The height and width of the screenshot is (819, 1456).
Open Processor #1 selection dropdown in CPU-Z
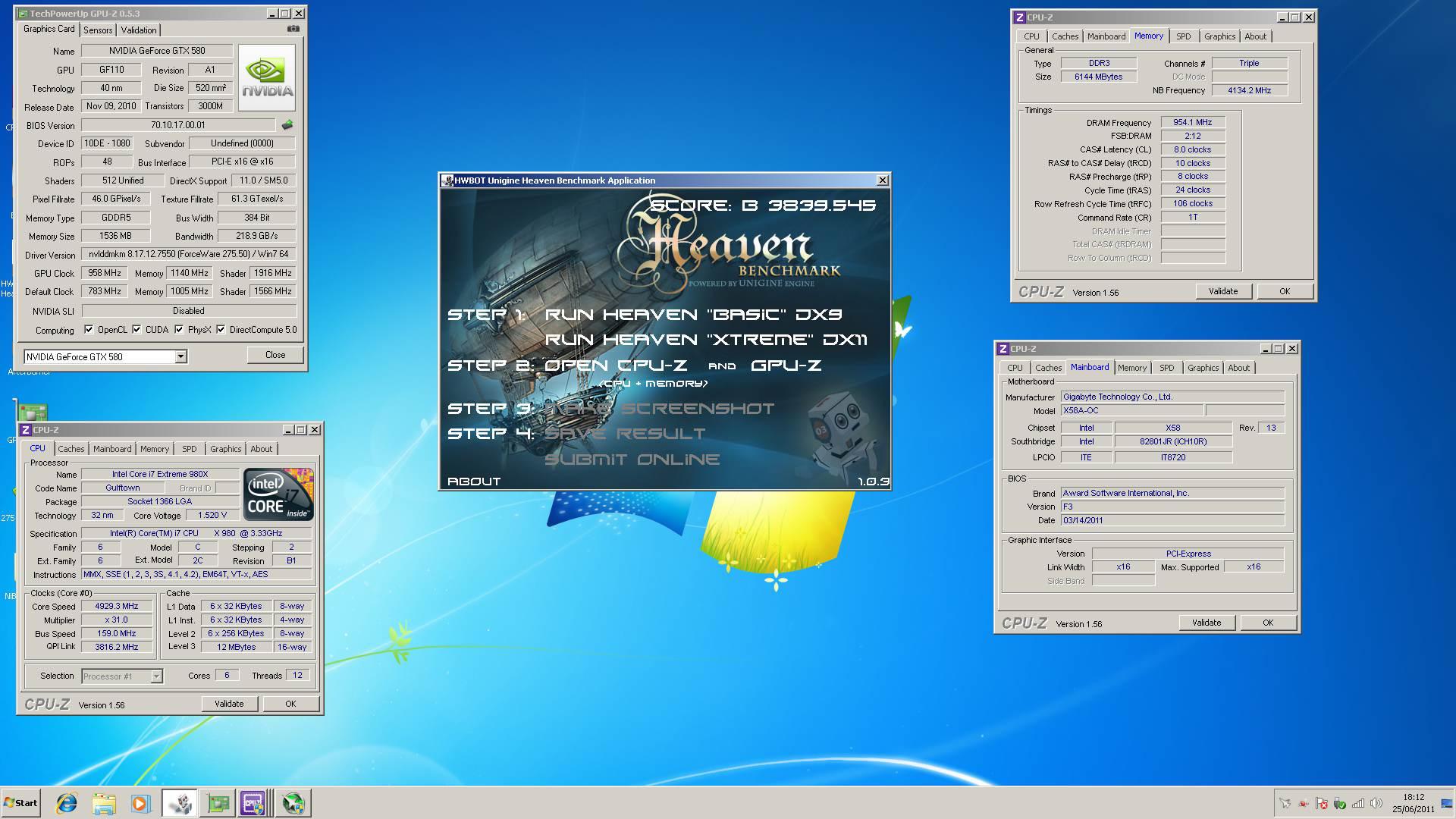[156, 676]
